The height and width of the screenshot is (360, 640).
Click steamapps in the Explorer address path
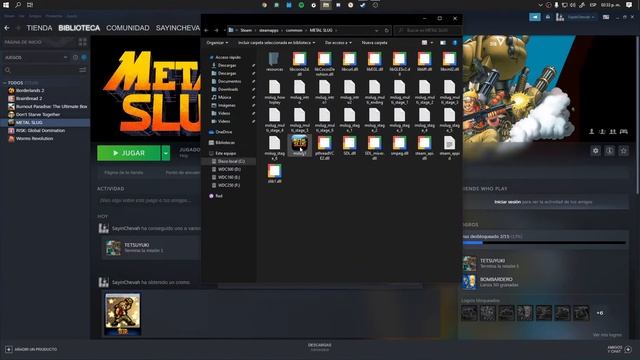click(268, 31)
